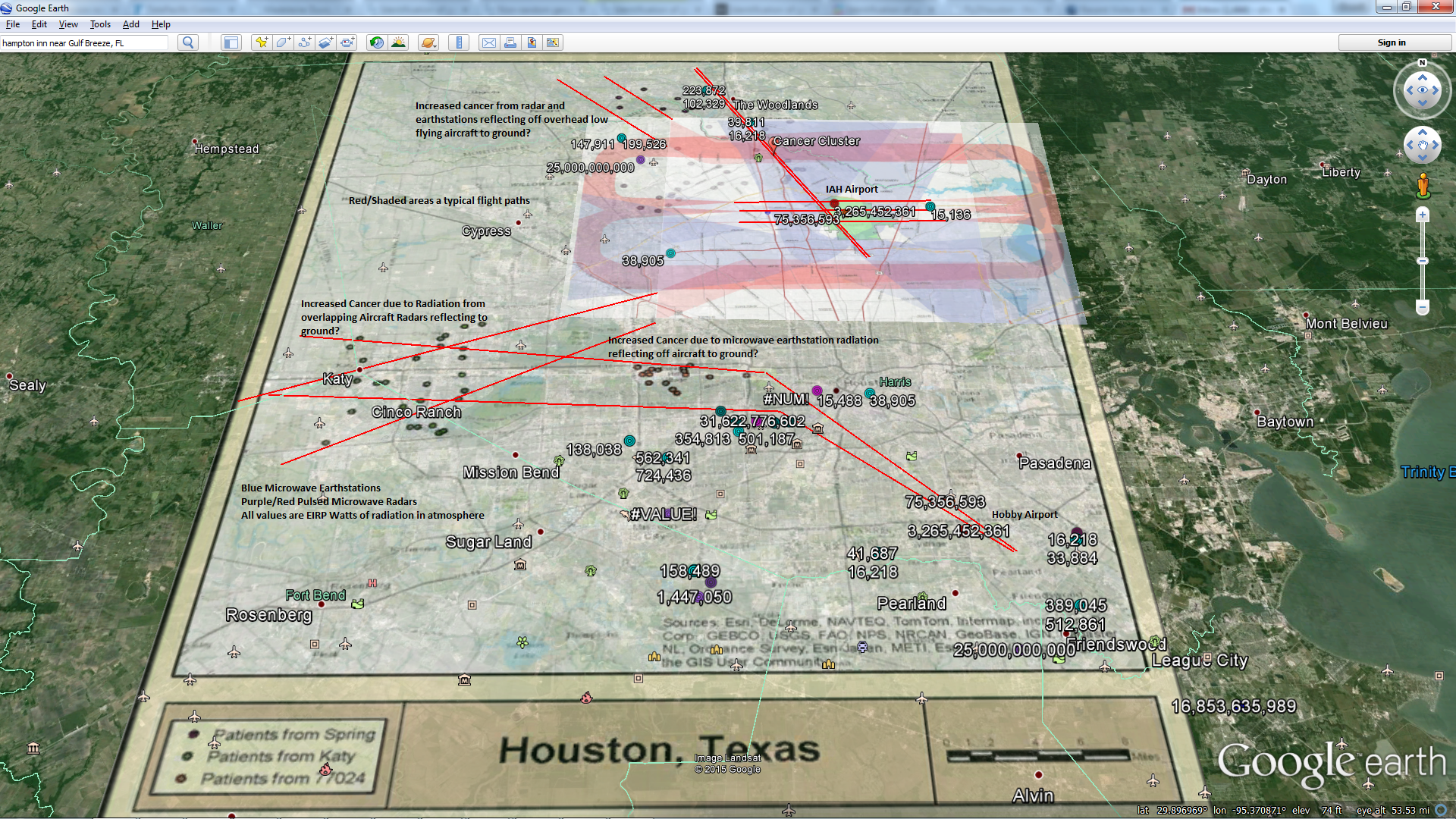Add a path
The image size is (1456, 819).
[x=304, y=42]
